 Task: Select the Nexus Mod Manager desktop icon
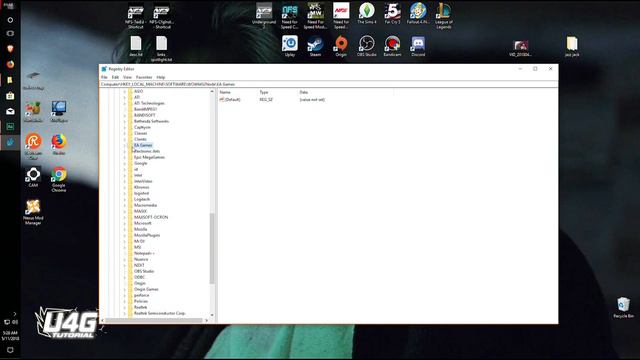tap(33, 212)
